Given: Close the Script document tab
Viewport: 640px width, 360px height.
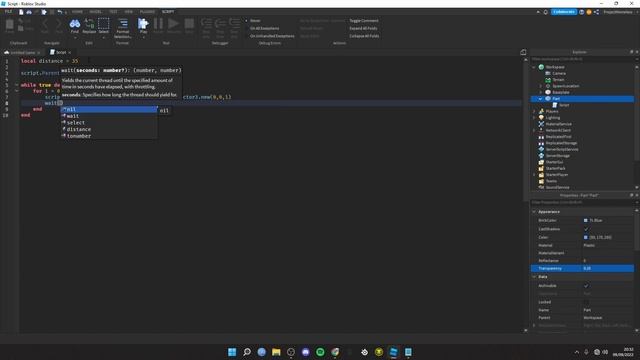Looking at the screenshot, I should click(70, 53).
